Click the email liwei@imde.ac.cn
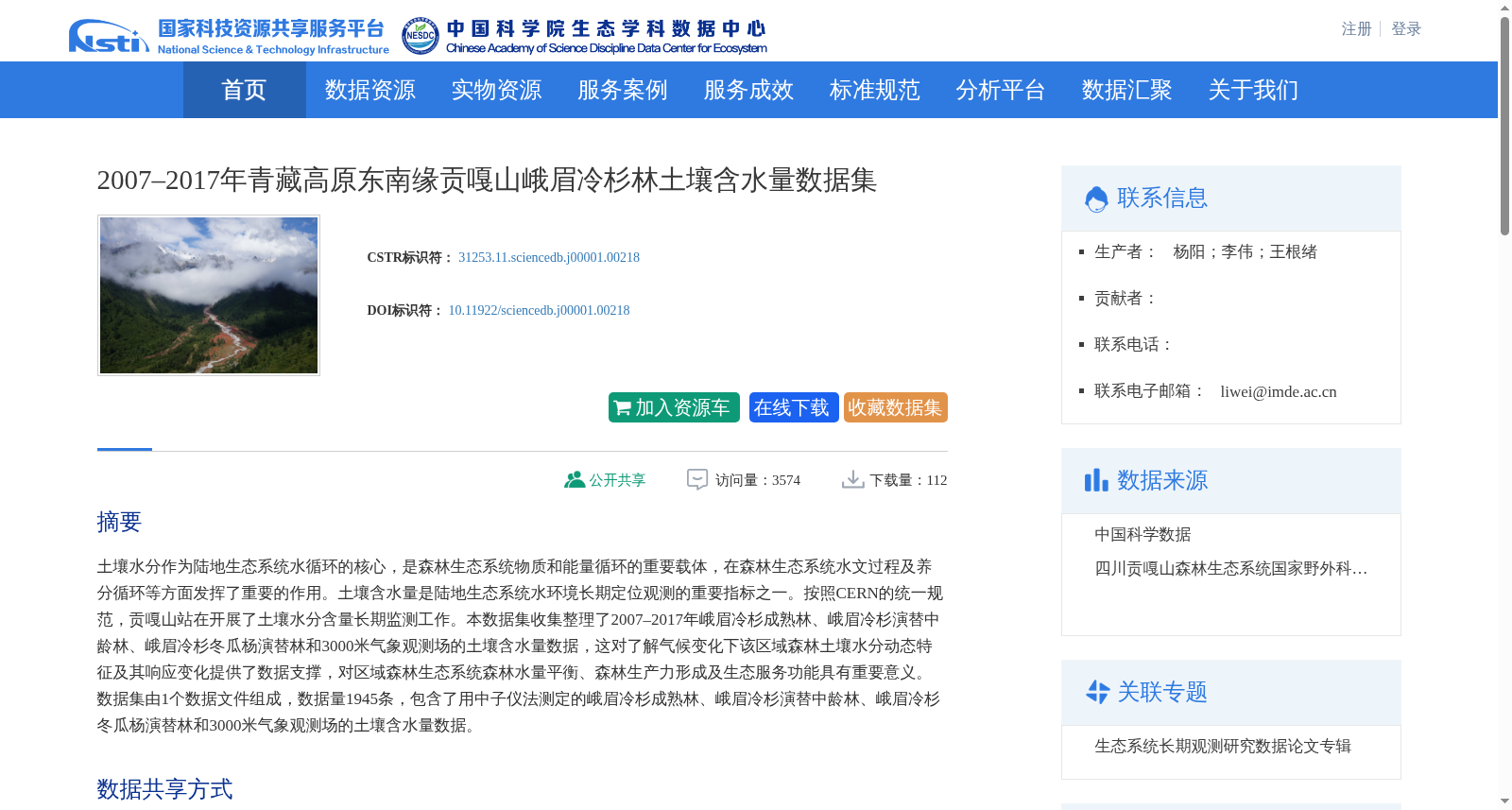 click(1279, 391)
